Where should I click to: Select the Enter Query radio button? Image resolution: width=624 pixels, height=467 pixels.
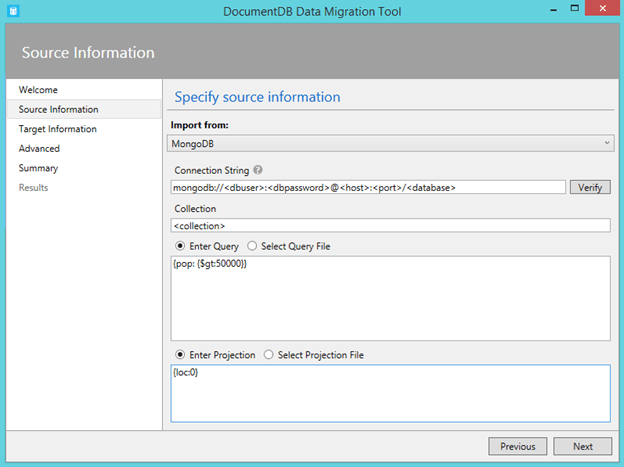click(x=180, y=245)
